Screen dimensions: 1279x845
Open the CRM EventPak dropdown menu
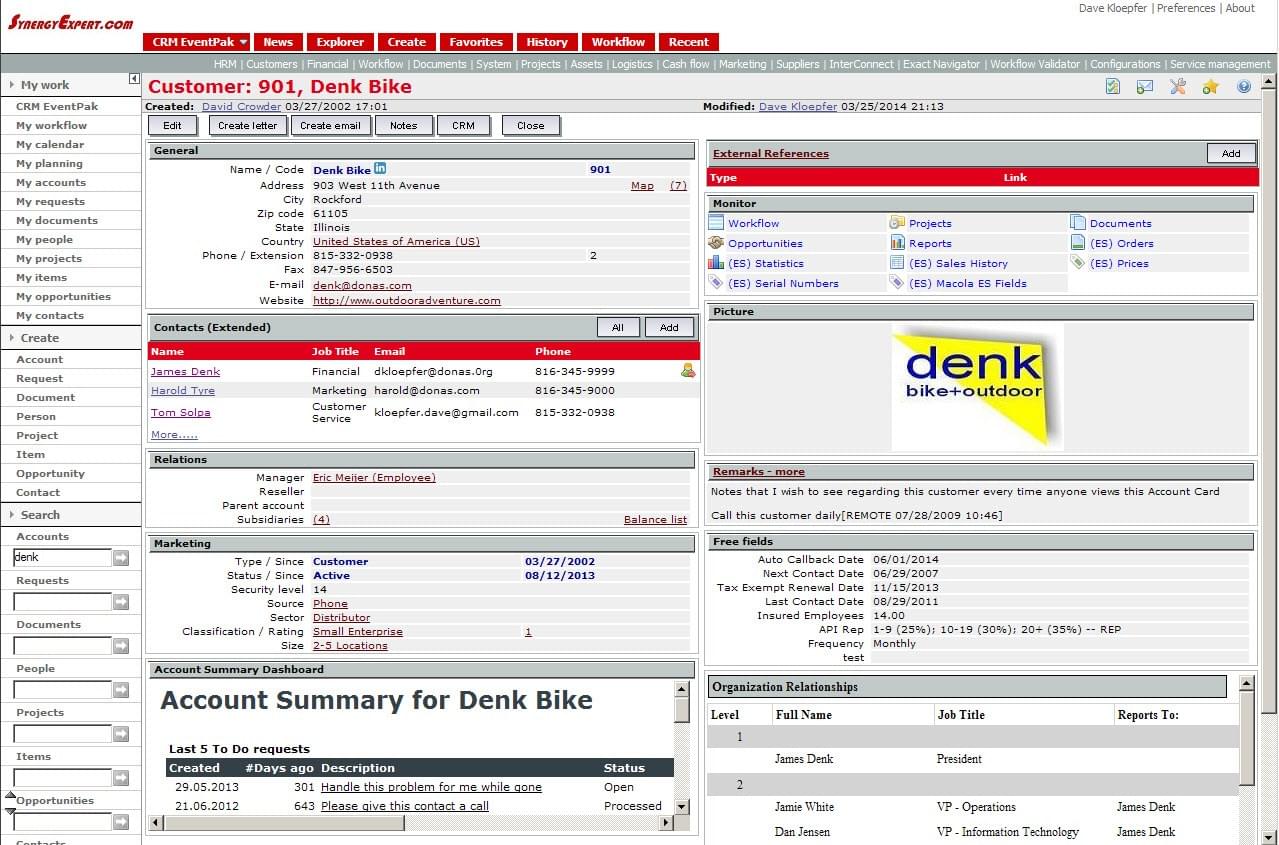(x=197, y=42)
